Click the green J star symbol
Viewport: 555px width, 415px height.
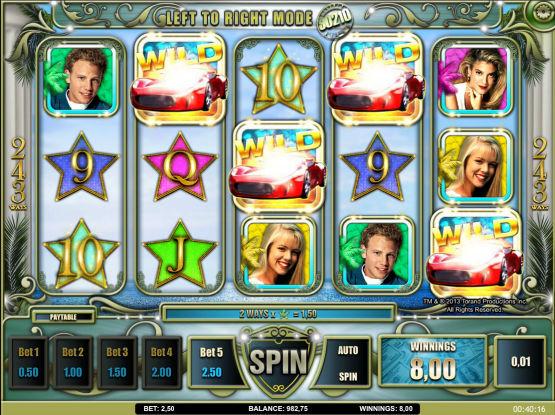pyautogui.click(x=180, y=254)
